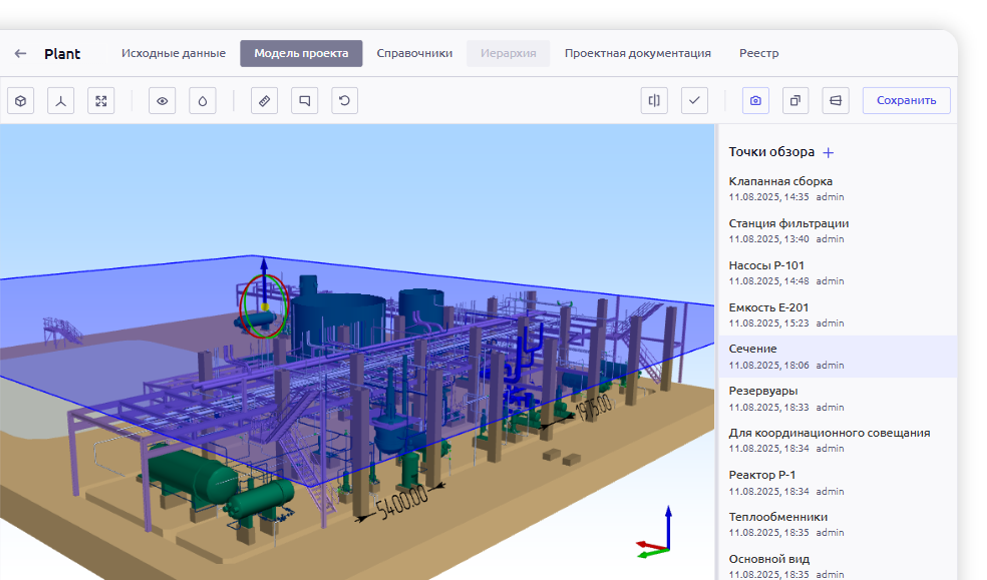
Task: Choose the Реактор Р-1 viewpoint
Action: click(838, 482)
